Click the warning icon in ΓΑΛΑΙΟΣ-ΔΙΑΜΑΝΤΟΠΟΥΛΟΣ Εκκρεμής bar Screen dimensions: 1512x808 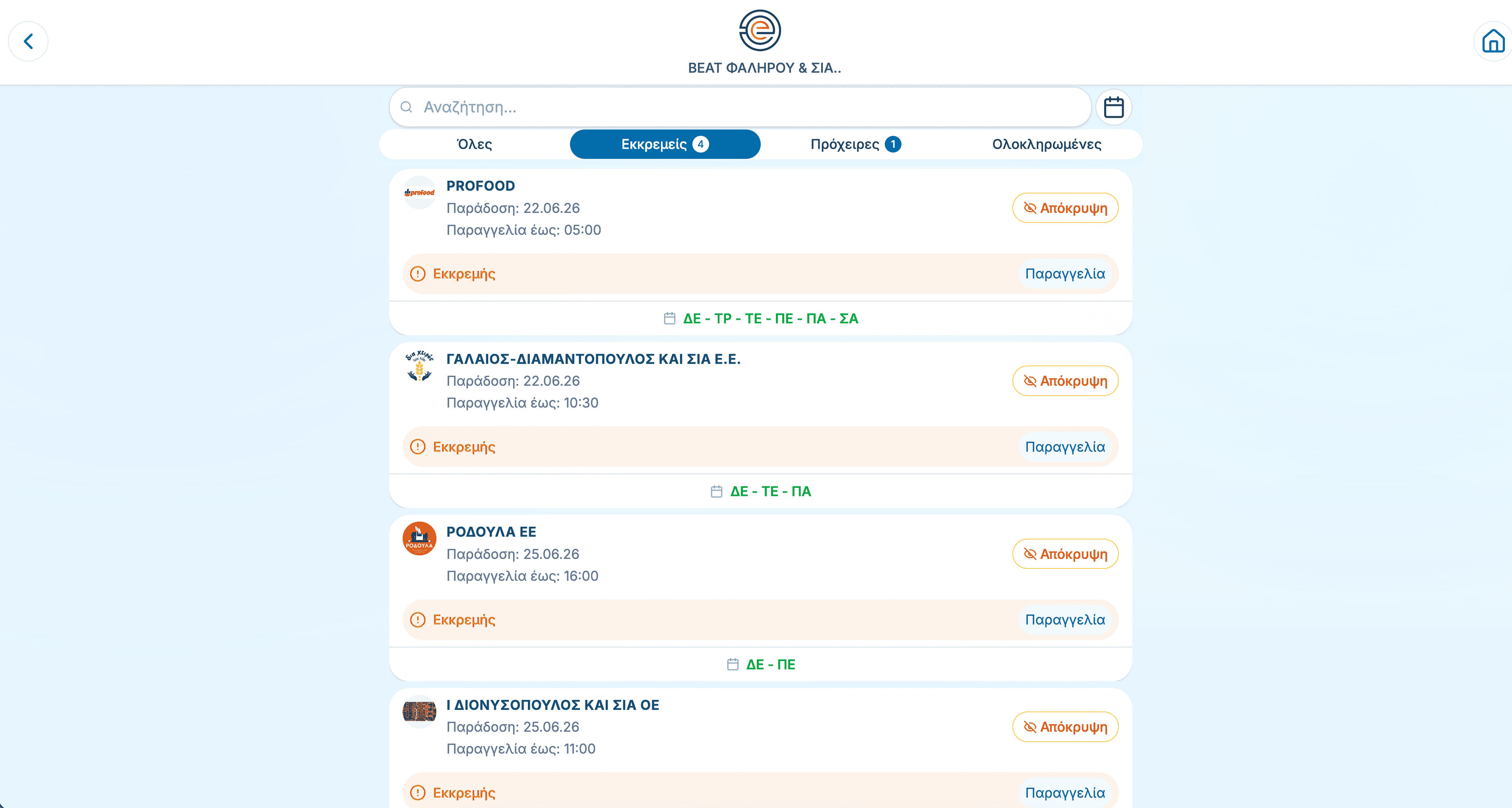point(417,447)
